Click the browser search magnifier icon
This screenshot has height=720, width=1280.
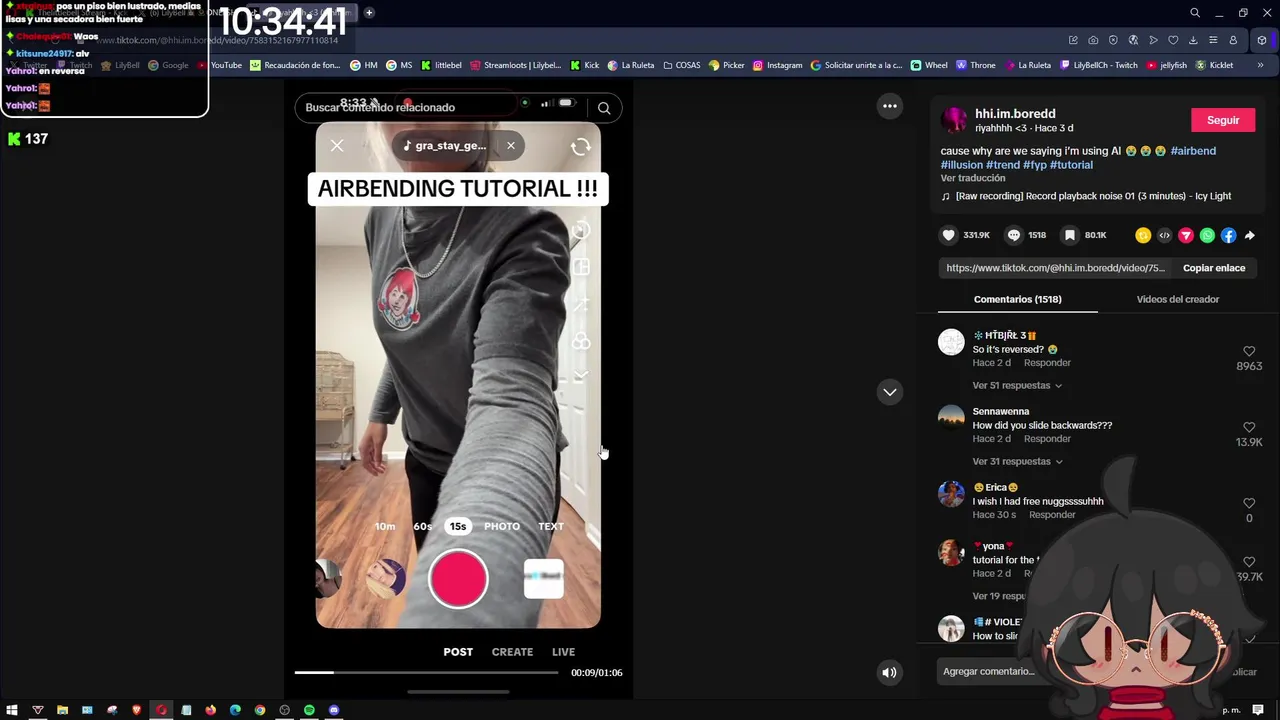1195,13
